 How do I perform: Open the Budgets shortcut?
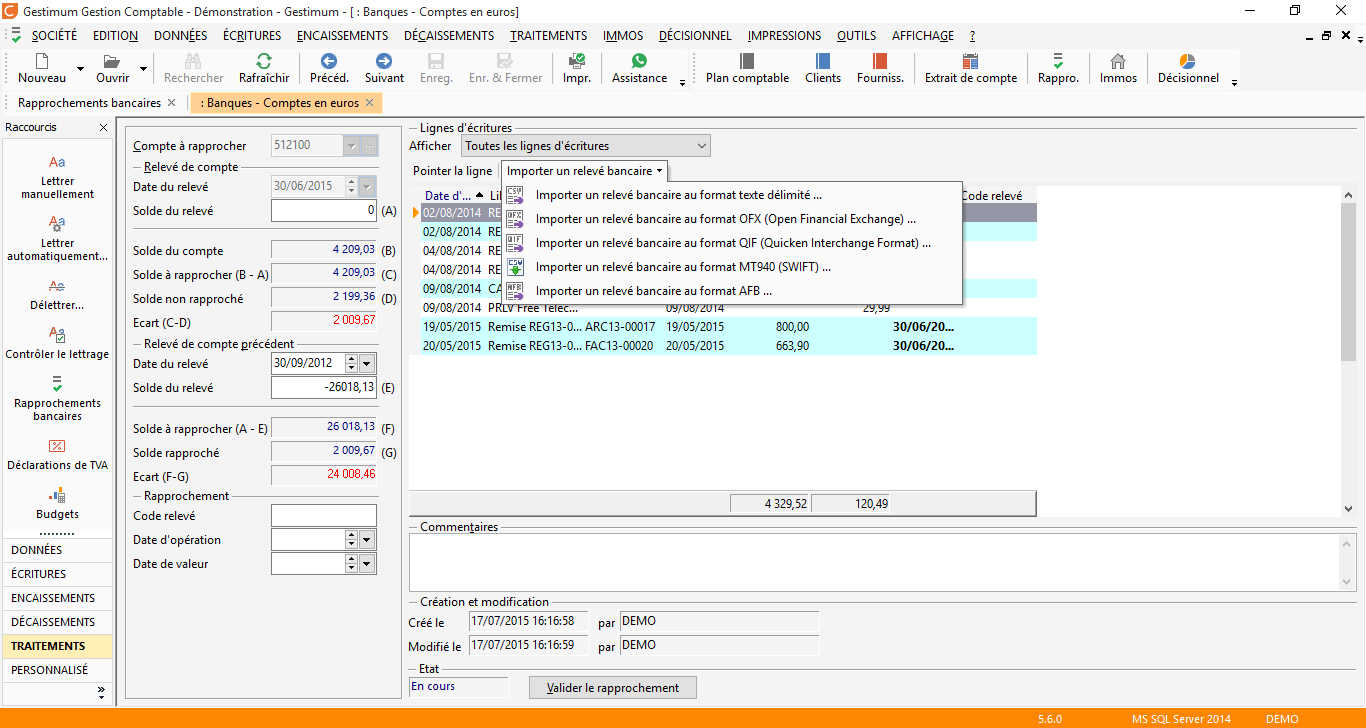[x=57, y=503]
